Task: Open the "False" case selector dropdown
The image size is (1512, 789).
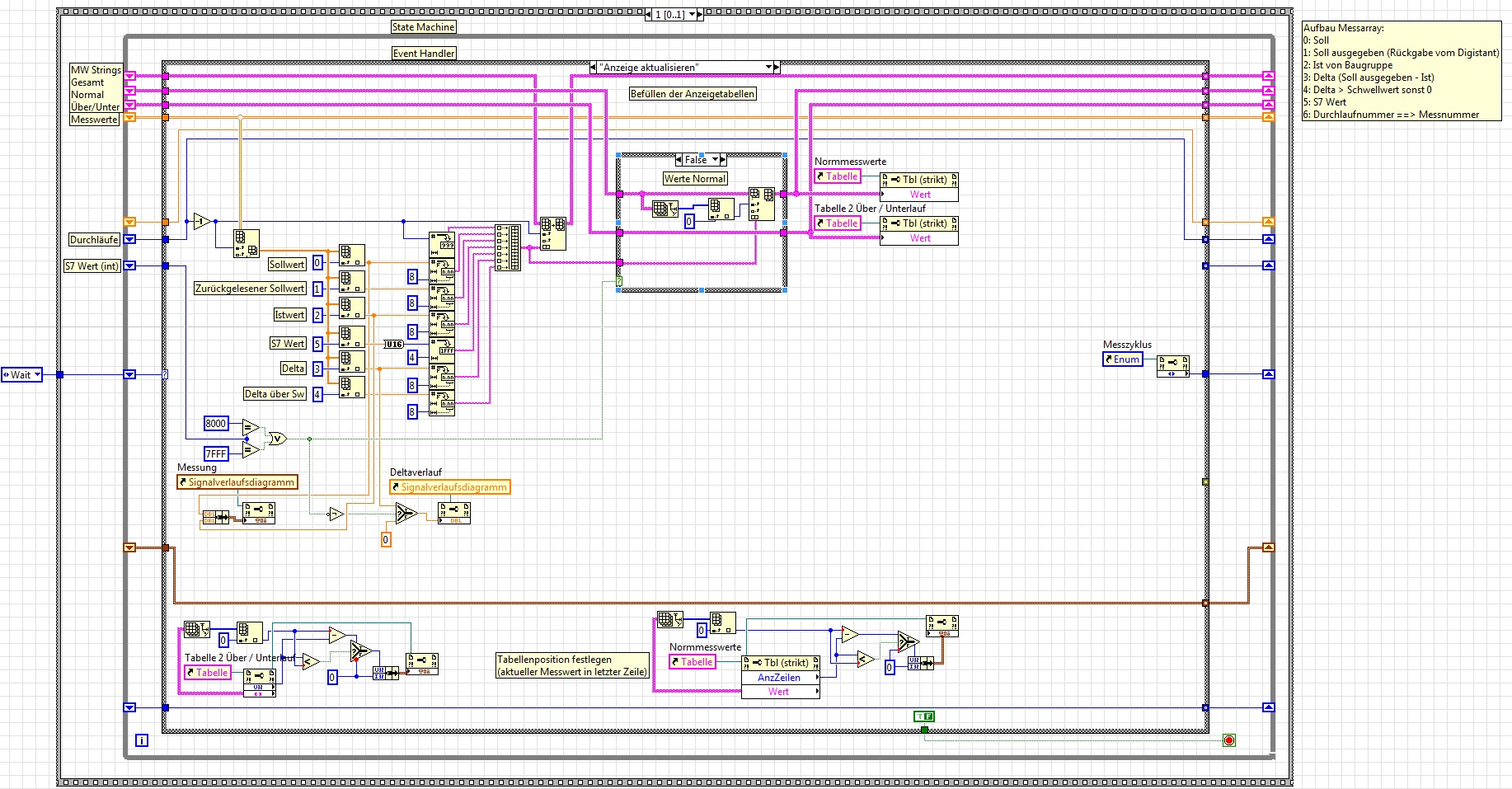Action: pyautogui.click(x=715, y=160)
